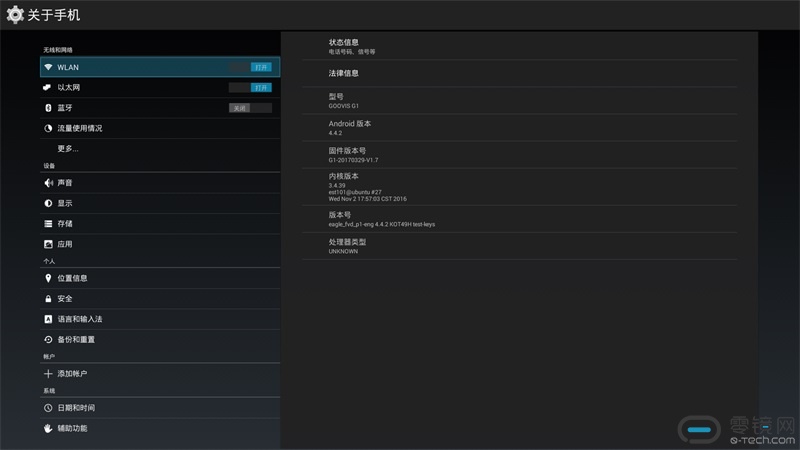The width and height of the screenshot is (800, 450).
Task: Disable the Ethernet (以太网) switch
Action: coord(250,88)
